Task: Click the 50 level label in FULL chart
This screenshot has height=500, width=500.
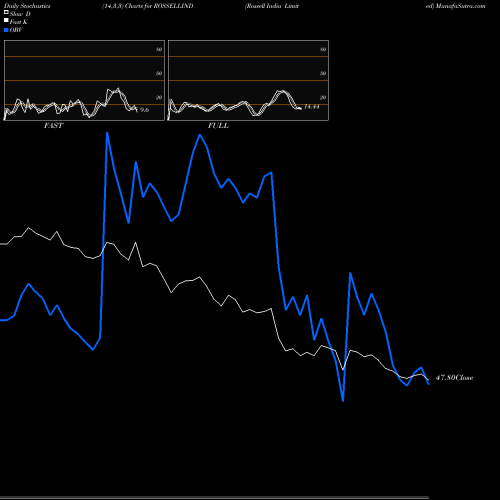Action: click(323, 73)
